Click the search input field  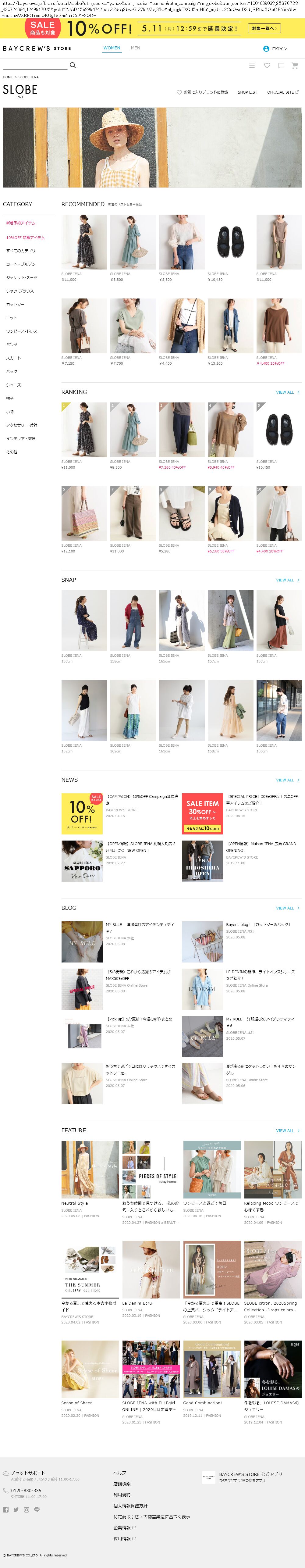(x=35, y=65)
